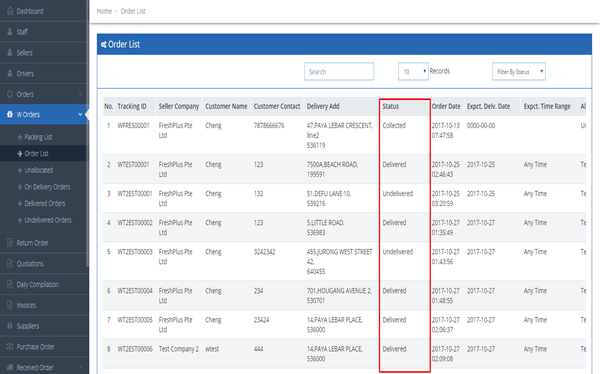Click Order List breadcrumb link
The height and width of the screenshot is (374, 600).
[x=133, y=11]
